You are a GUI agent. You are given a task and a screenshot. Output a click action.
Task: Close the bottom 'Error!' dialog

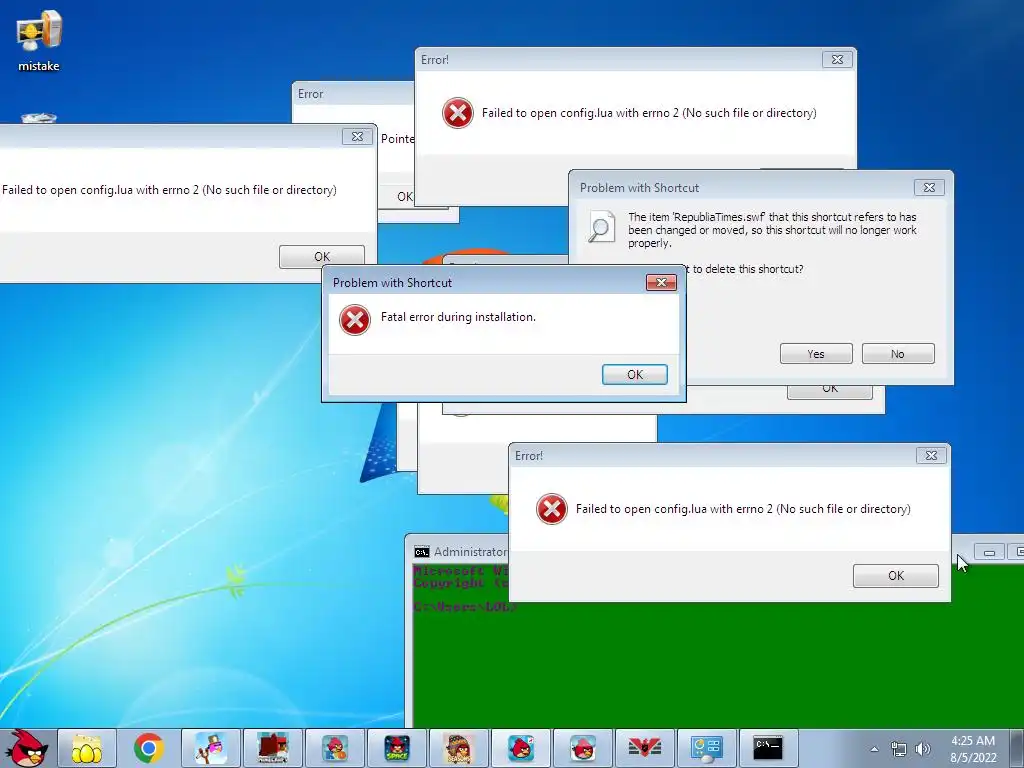click(x=931, y=455)
